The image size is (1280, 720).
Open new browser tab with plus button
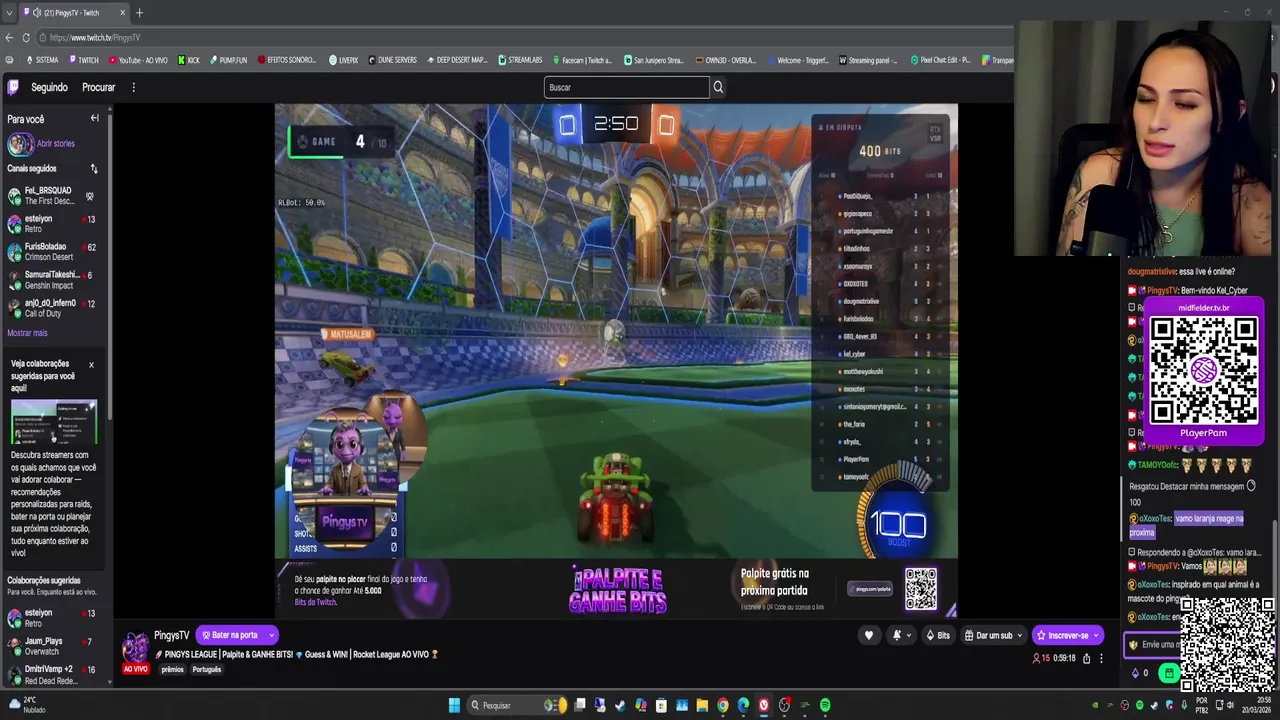[139, 13]
